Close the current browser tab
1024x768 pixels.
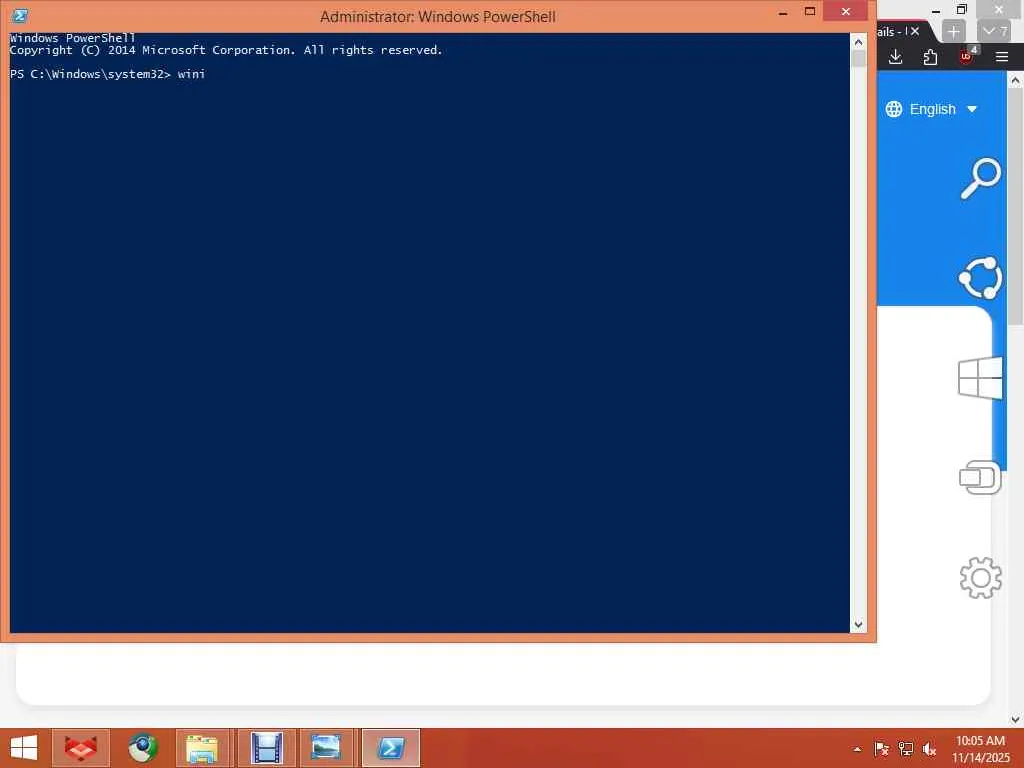[x=915, y=31]
